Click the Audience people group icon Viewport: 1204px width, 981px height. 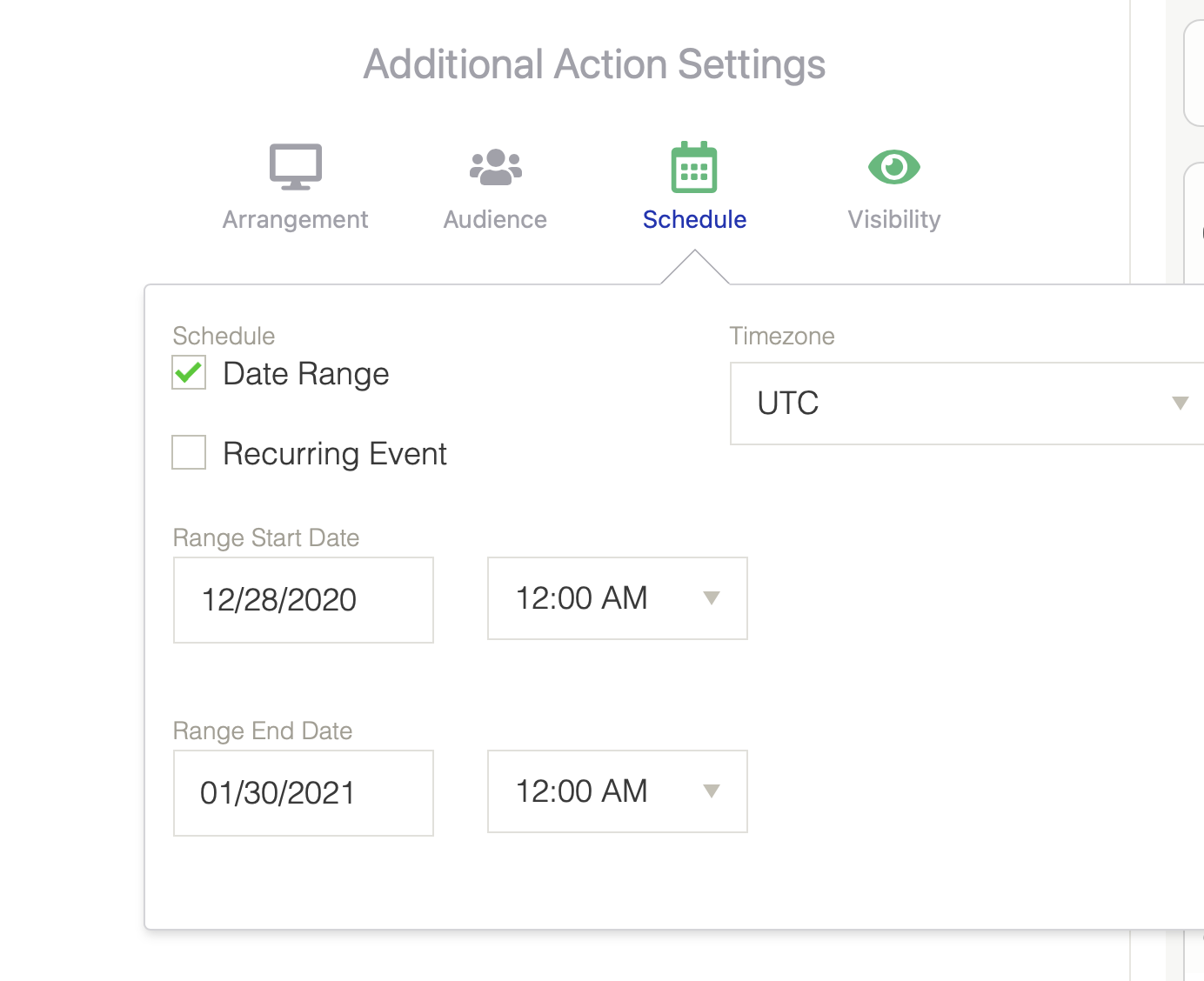pyautogui.click(x=495, y=167)
